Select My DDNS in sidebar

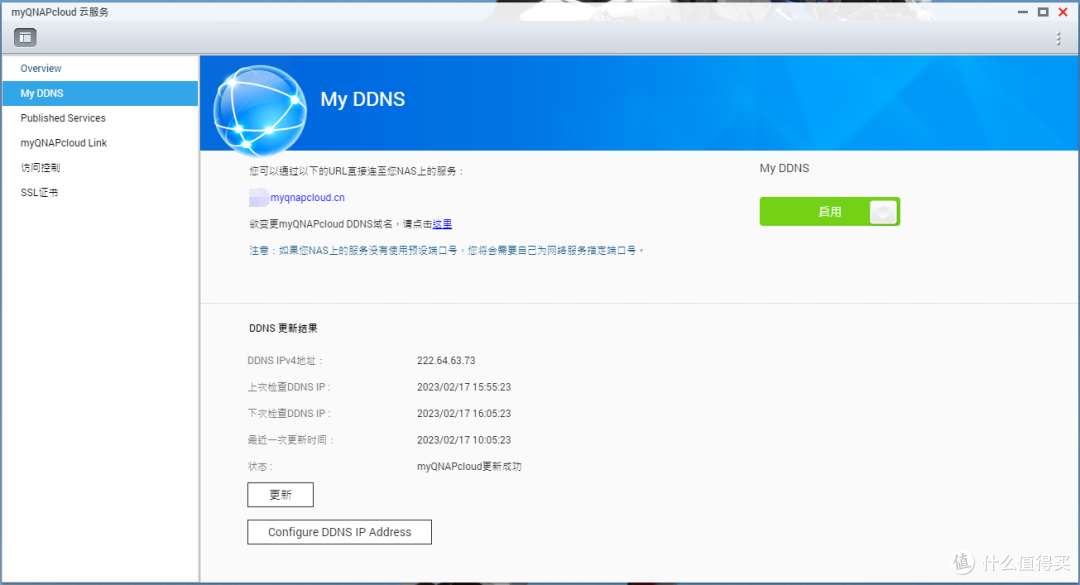[x=100, y=93]
